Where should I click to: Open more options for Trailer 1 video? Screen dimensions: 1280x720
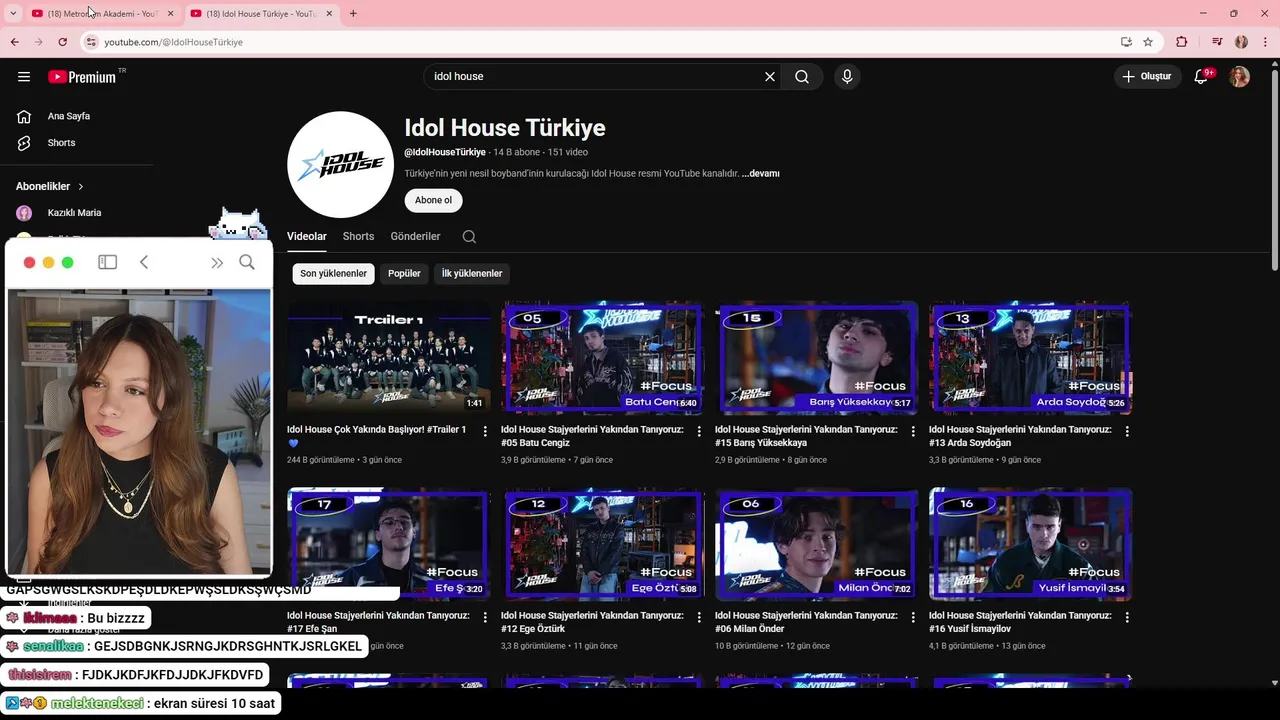[485, 432]
